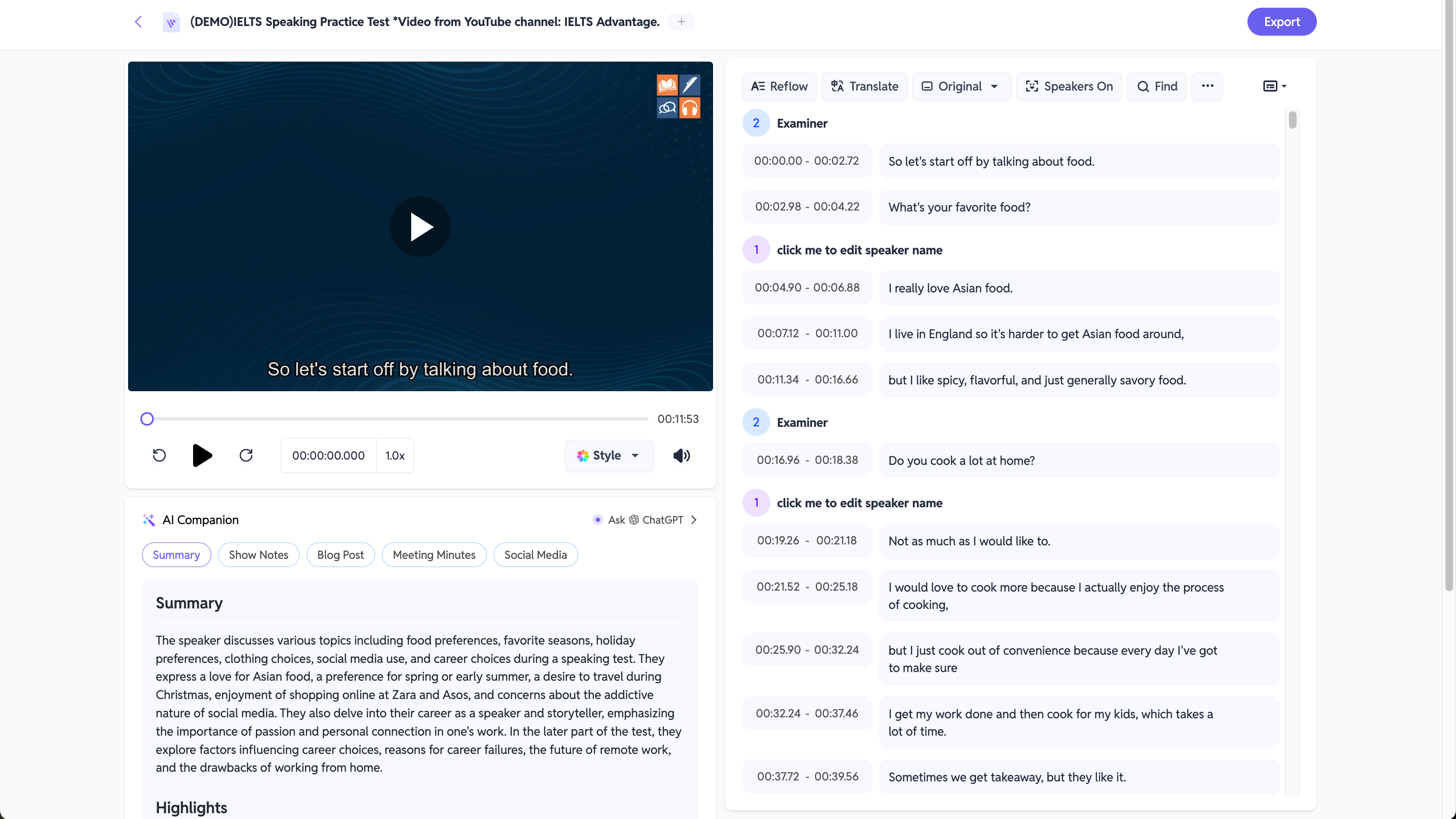Click transcript line 'What's your favorite food?'

(x=1079, y=207)
